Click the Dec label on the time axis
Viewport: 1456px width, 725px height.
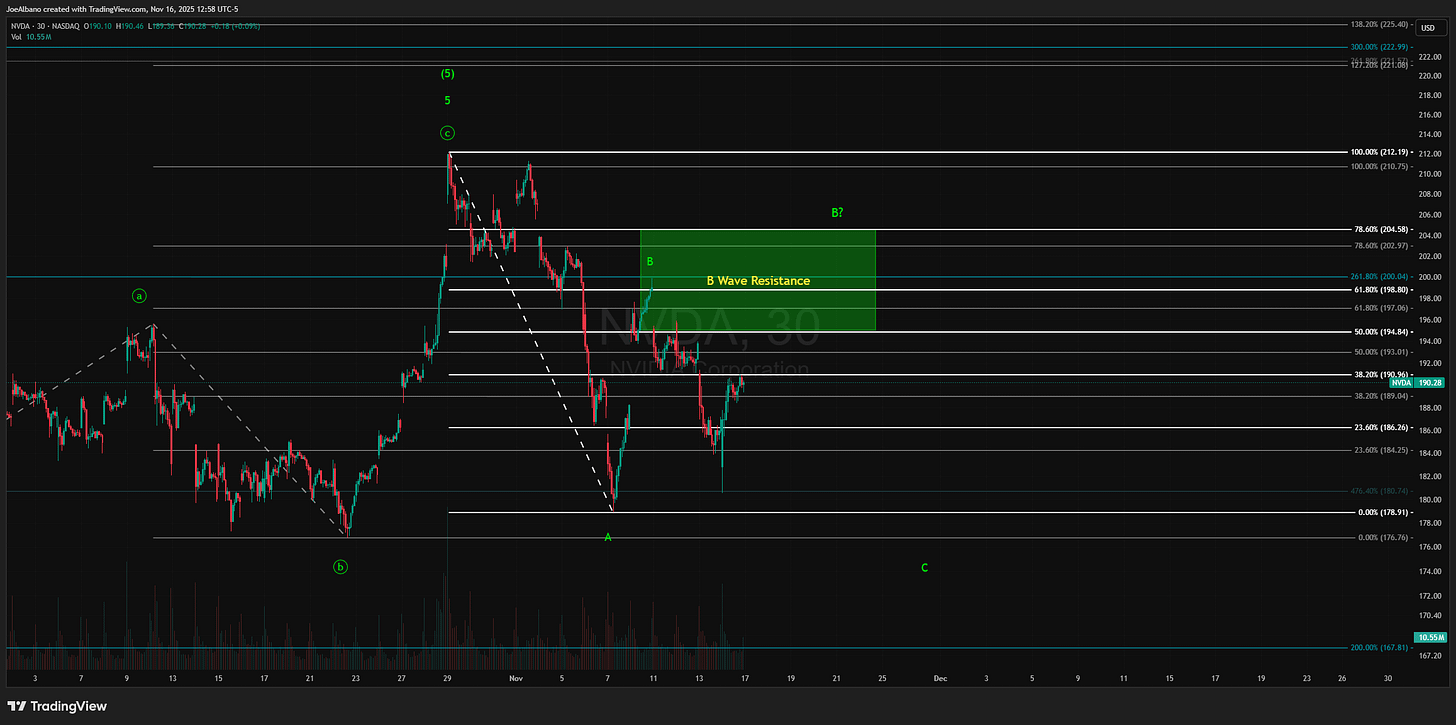pyautogui.click(x=939, y=678)
